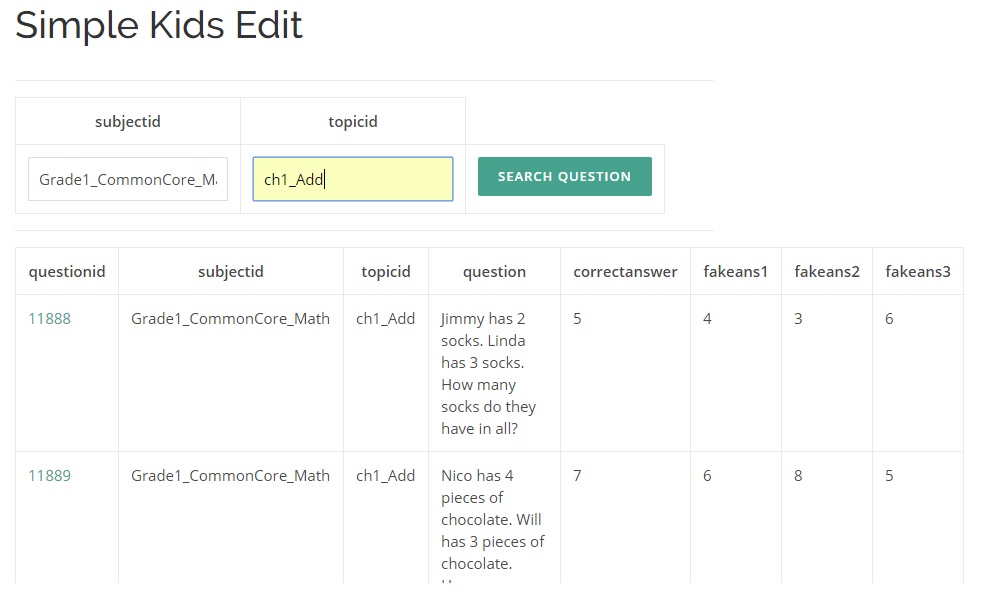Click the fakeans2 column header
The width and height of the screenshot is (984, 609).
point(827,272)
